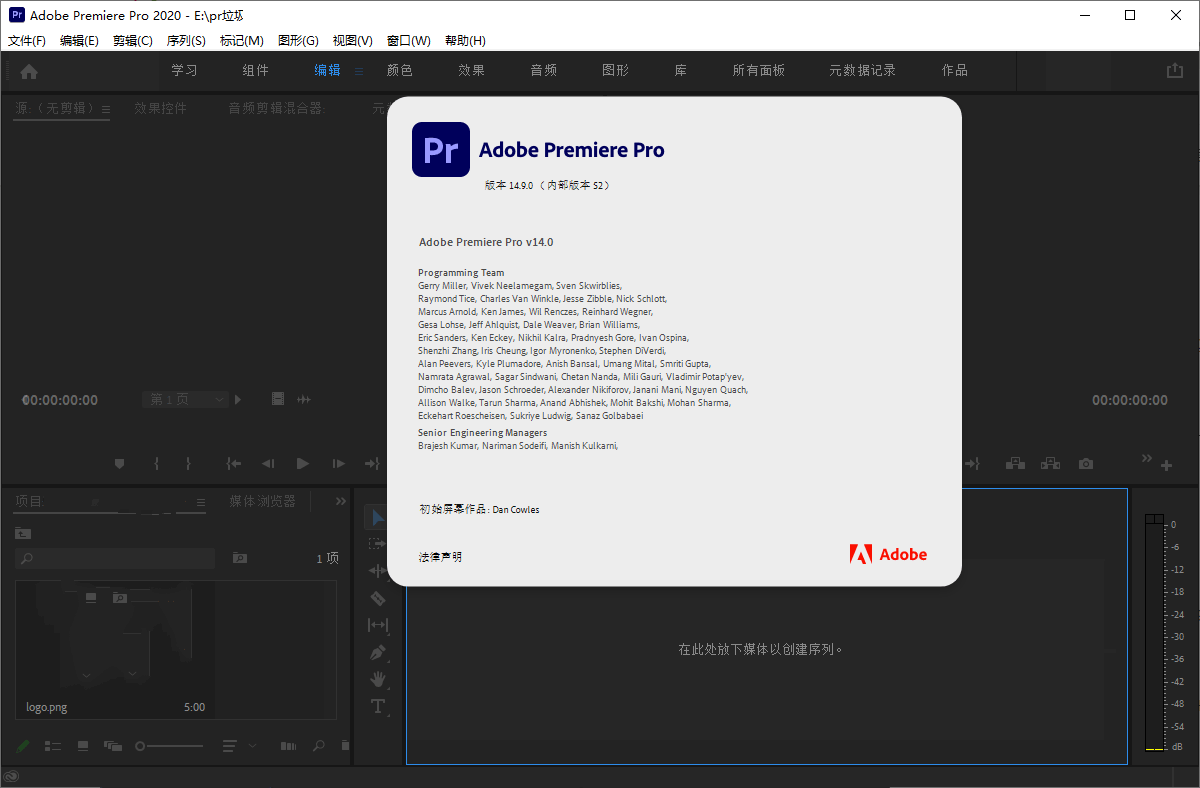Screen dimensions: 1200x788
Task: Step back one frame in source monitor
Action: (268, 464)
